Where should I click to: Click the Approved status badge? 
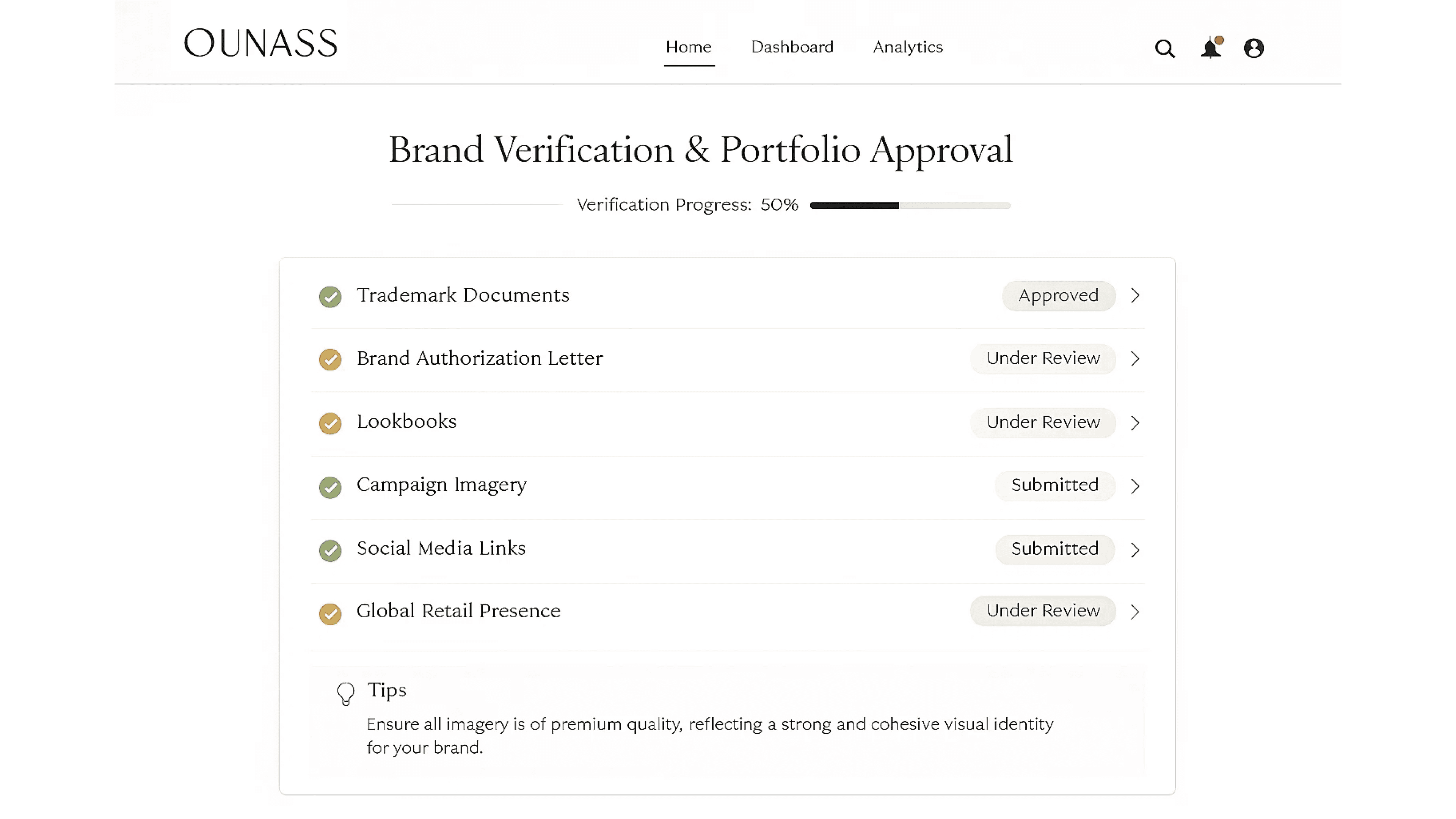(x=1058, y=296)
